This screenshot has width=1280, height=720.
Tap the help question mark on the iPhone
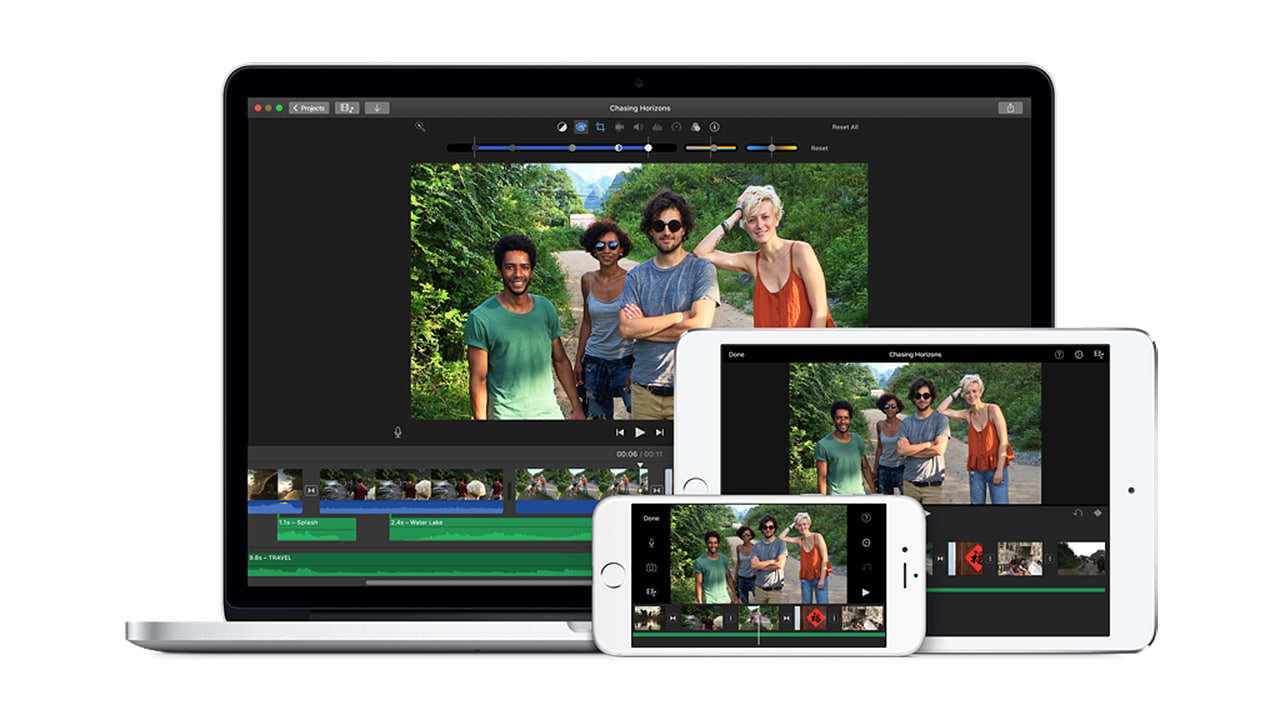(x=866, y=518)
